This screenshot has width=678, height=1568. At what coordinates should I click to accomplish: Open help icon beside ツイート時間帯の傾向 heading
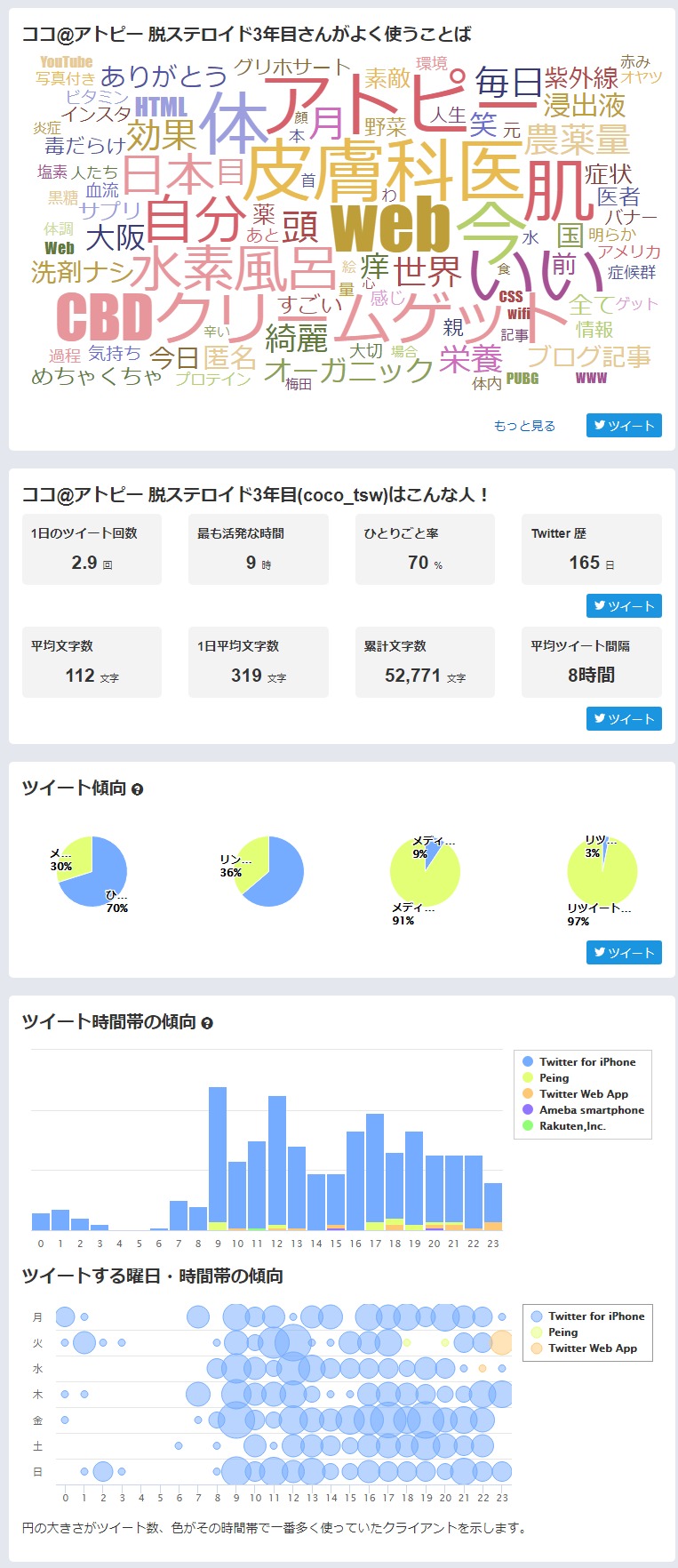(x=207, y=1023)
